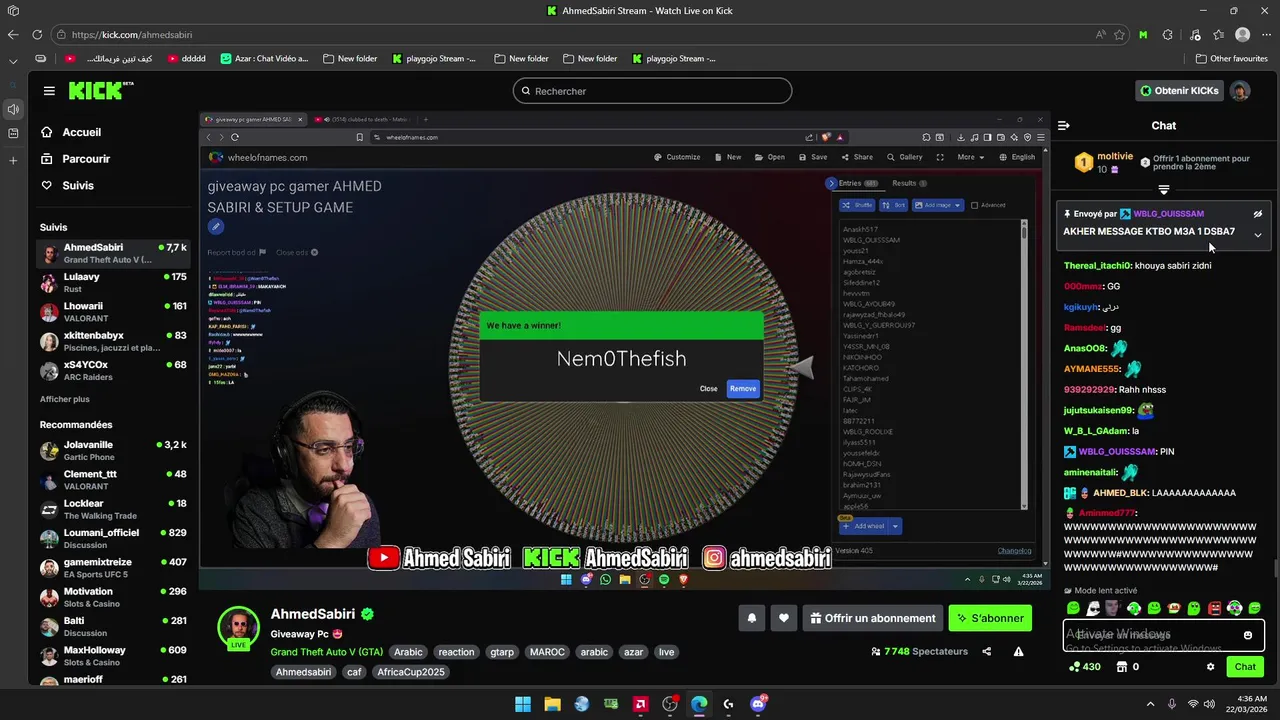The image size is (1280, 720).
Task: Open recommended channel Clement_ttt
Action: tap(113, 480)
